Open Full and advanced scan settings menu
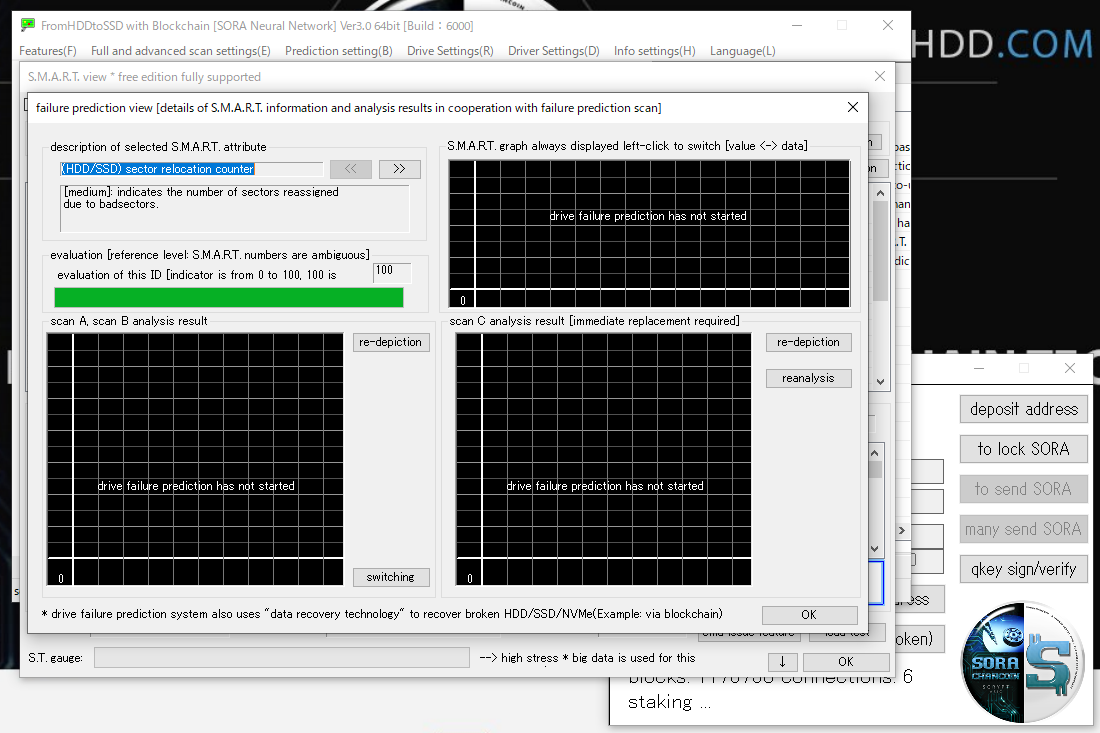This screenshot has height=733, width=1100. (180, 51)
